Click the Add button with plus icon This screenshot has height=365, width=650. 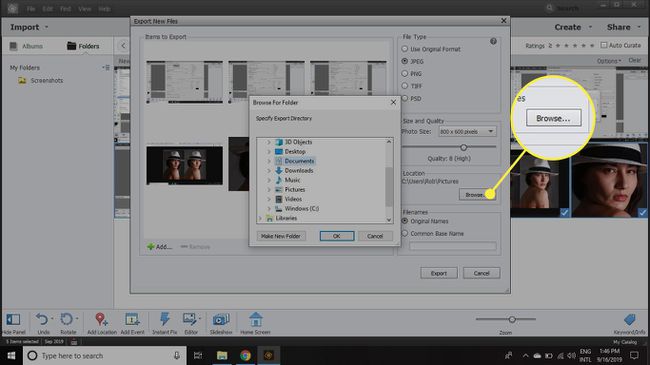point(159,247)
